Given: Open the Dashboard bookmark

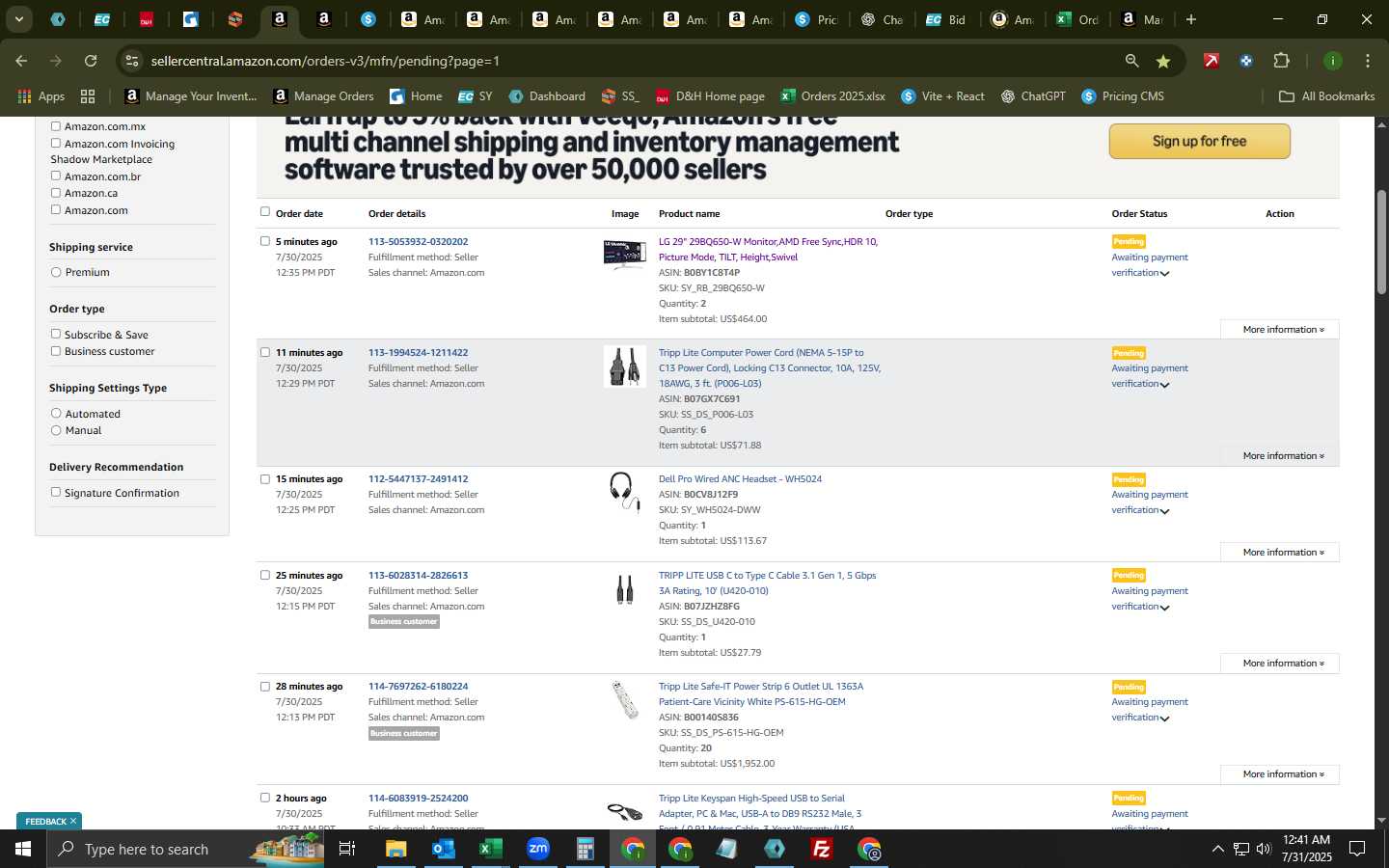Looking at the screenshot, I should [547, 96].
